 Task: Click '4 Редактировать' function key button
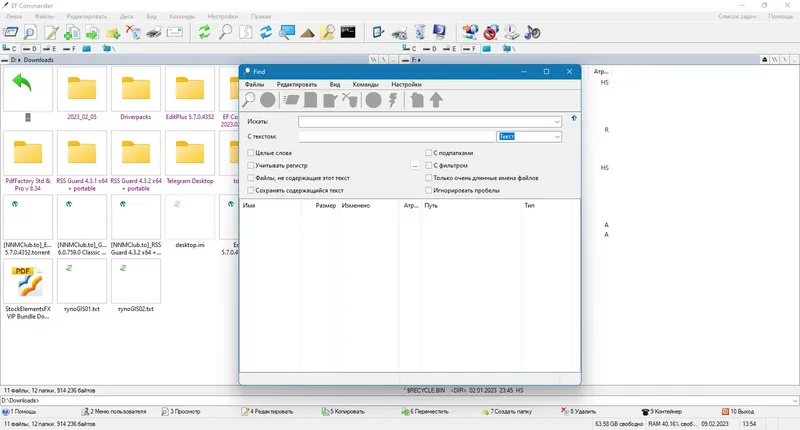click(x=267, y=411)
